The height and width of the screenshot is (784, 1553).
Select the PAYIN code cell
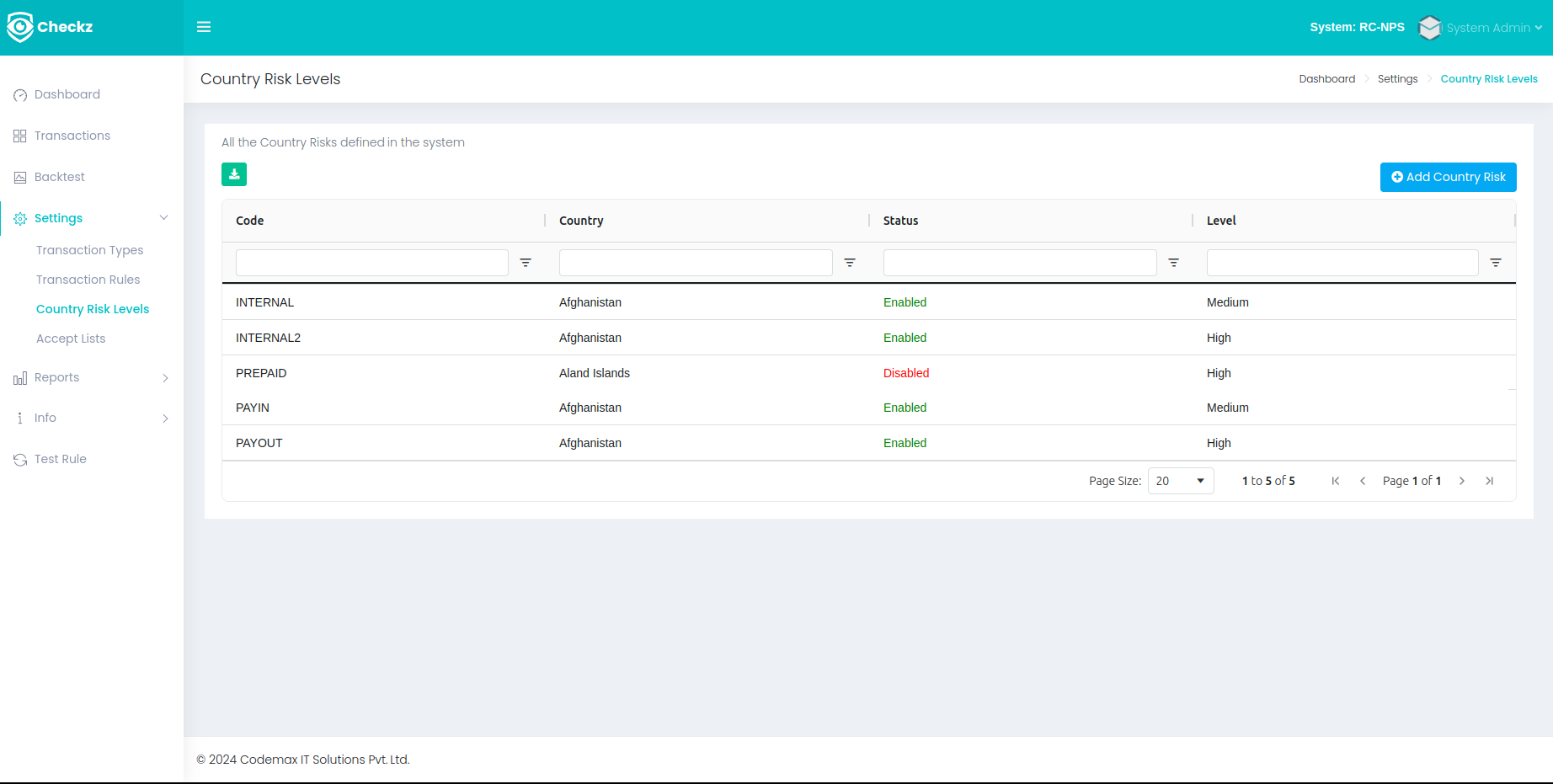coord(253,408)
